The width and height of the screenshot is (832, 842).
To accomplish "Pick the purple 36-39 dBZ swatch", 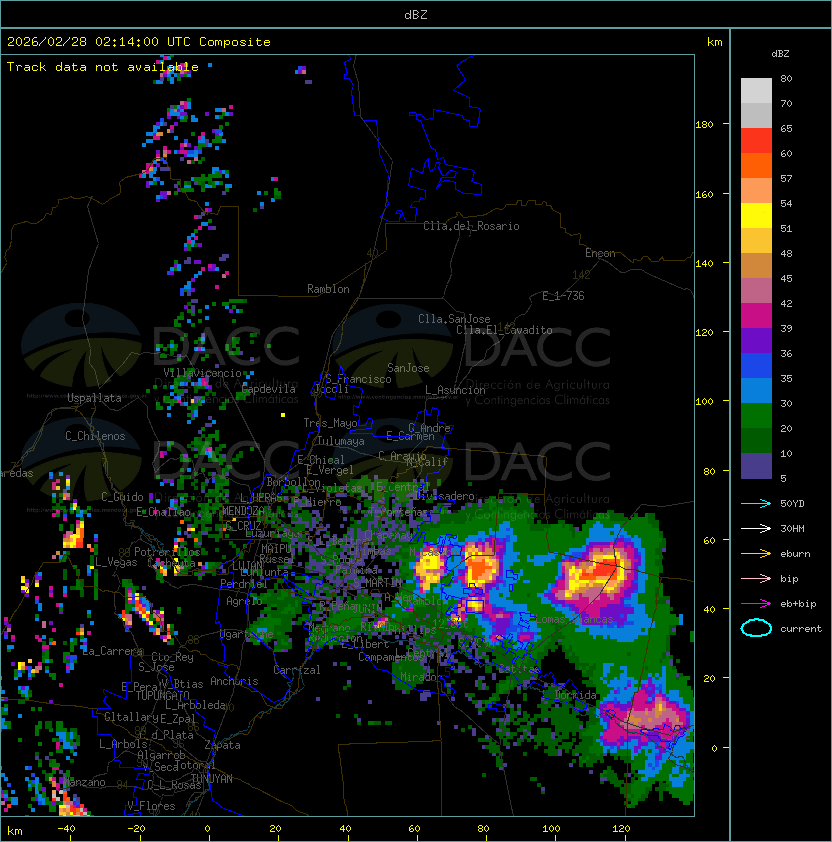I will 756,340.
